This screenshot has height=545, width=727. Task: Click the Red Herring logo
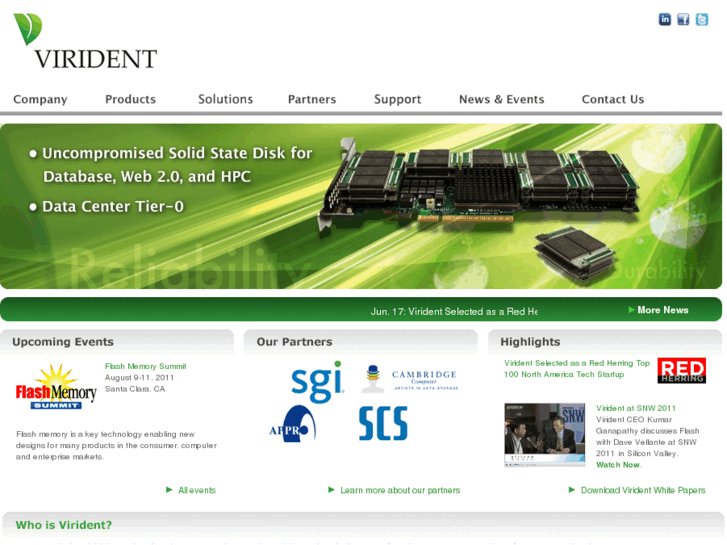tap(682, 370)
